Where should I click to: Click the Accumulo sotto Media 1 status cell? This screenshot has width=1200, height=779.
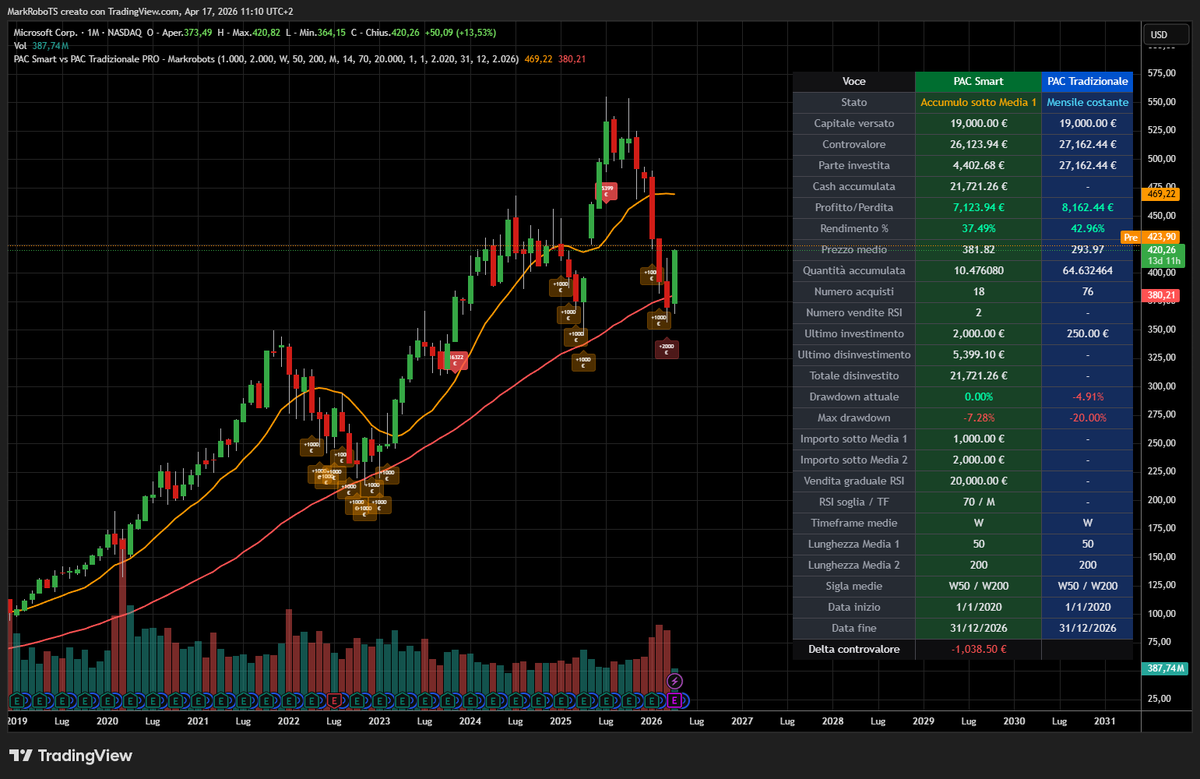pos(978,102)
